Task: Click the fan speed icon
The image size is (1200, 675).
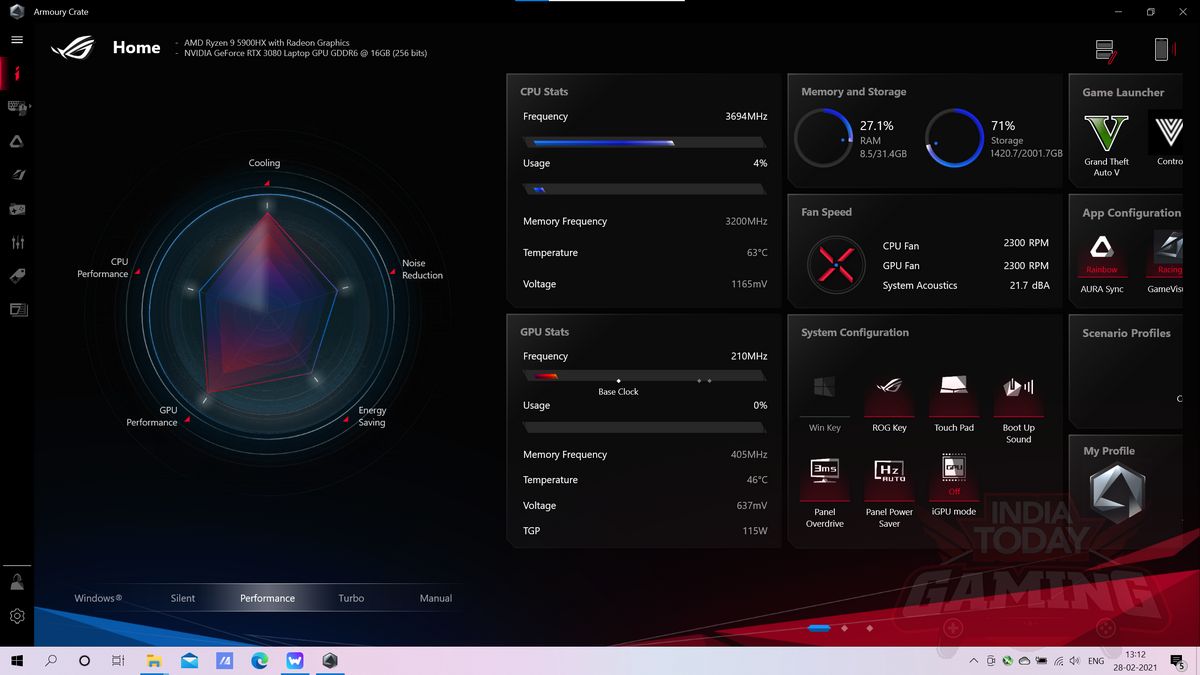Action: [836, 265]
